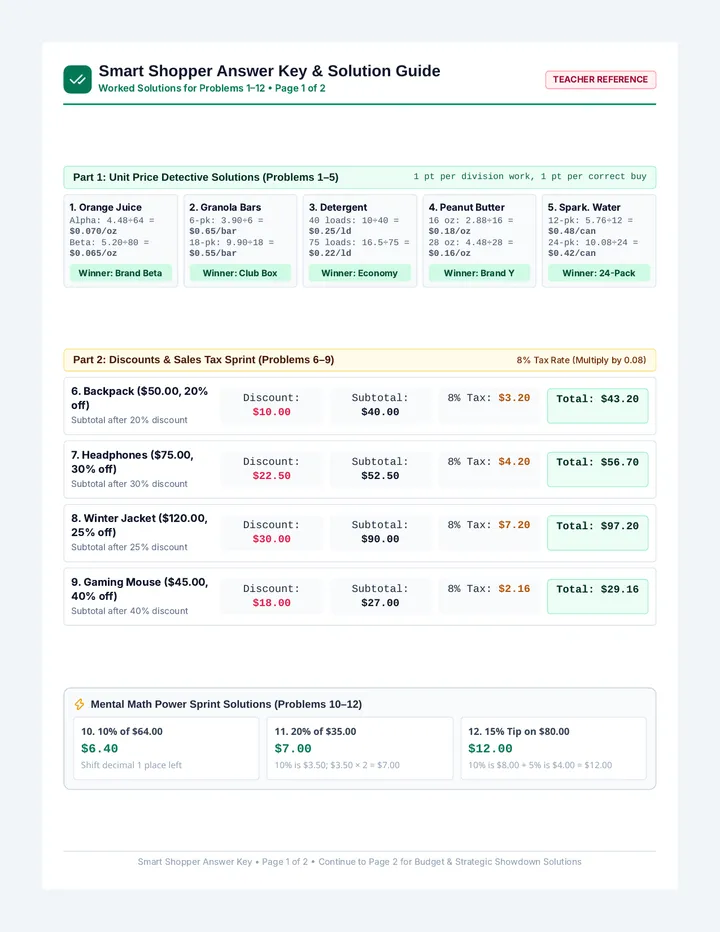
Task: Click the Winner: Brand Beta label
Action: (120, 273)
